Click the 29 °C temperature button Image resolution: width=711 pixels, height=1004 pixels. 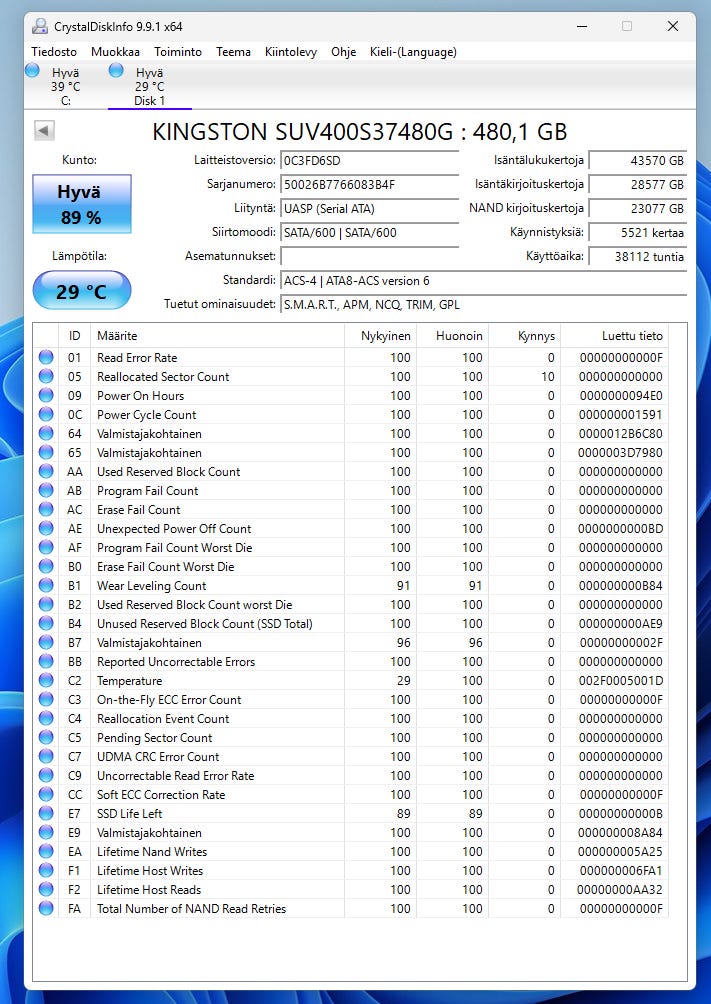pos(82,291)
